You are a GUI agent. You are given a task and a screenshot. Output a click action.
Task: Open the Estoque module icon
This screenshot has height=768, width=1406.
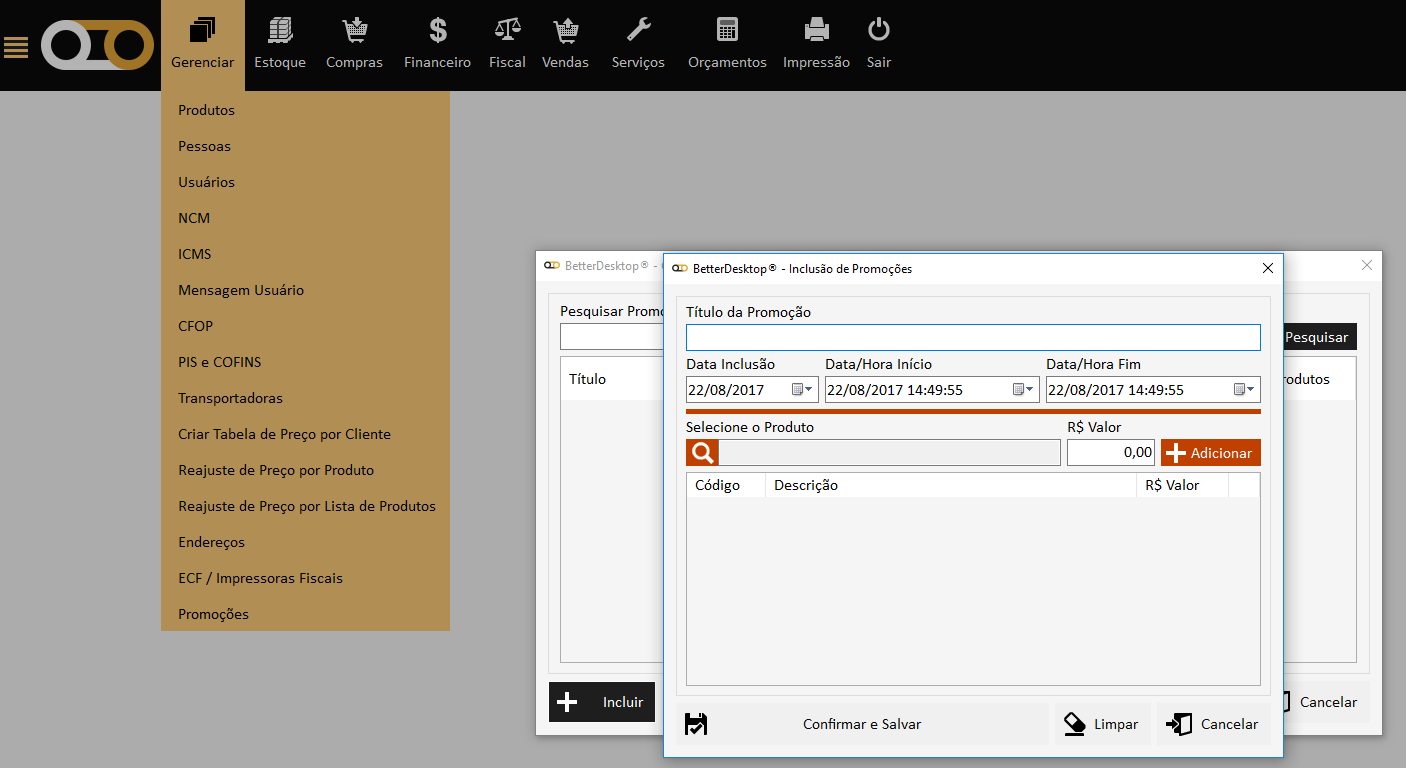tap(280, 31)
